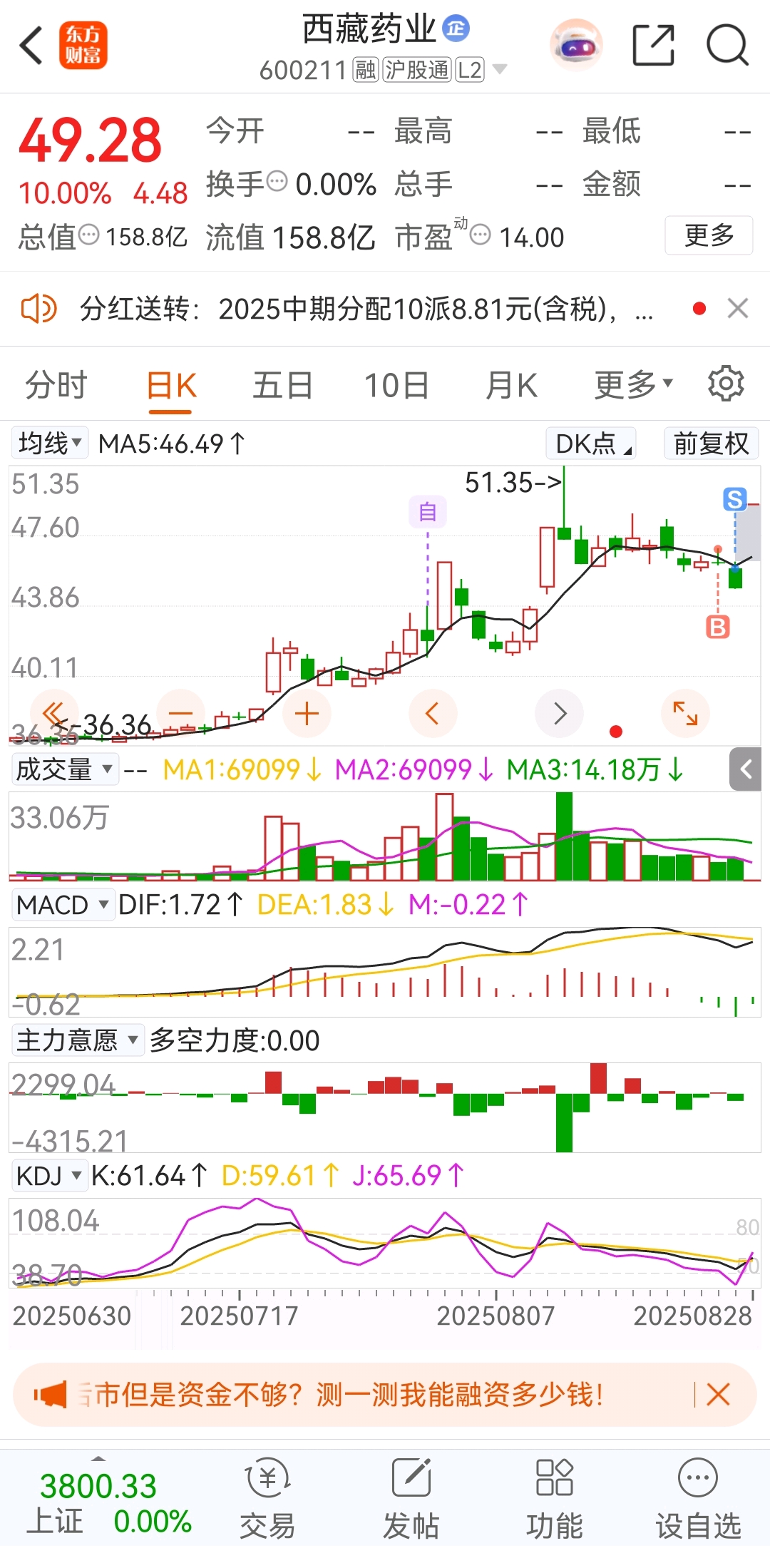
Task: Tap the 20250807 date label
Action: 496,1316
